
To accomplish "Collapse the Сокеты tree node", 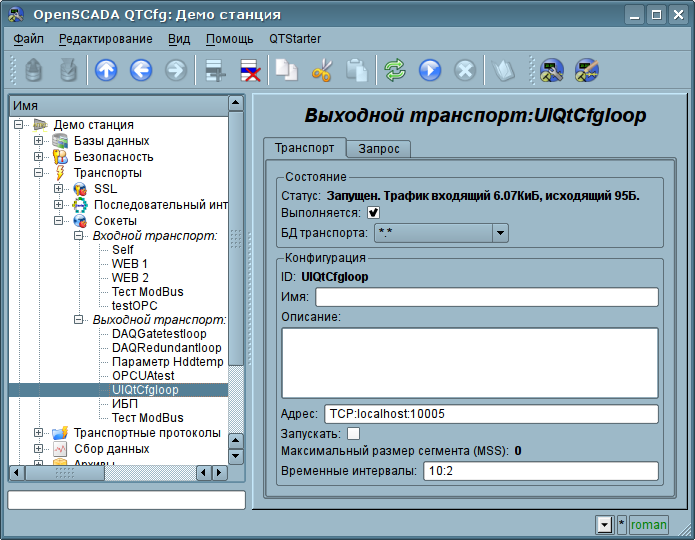I will (x=59, y=220).
